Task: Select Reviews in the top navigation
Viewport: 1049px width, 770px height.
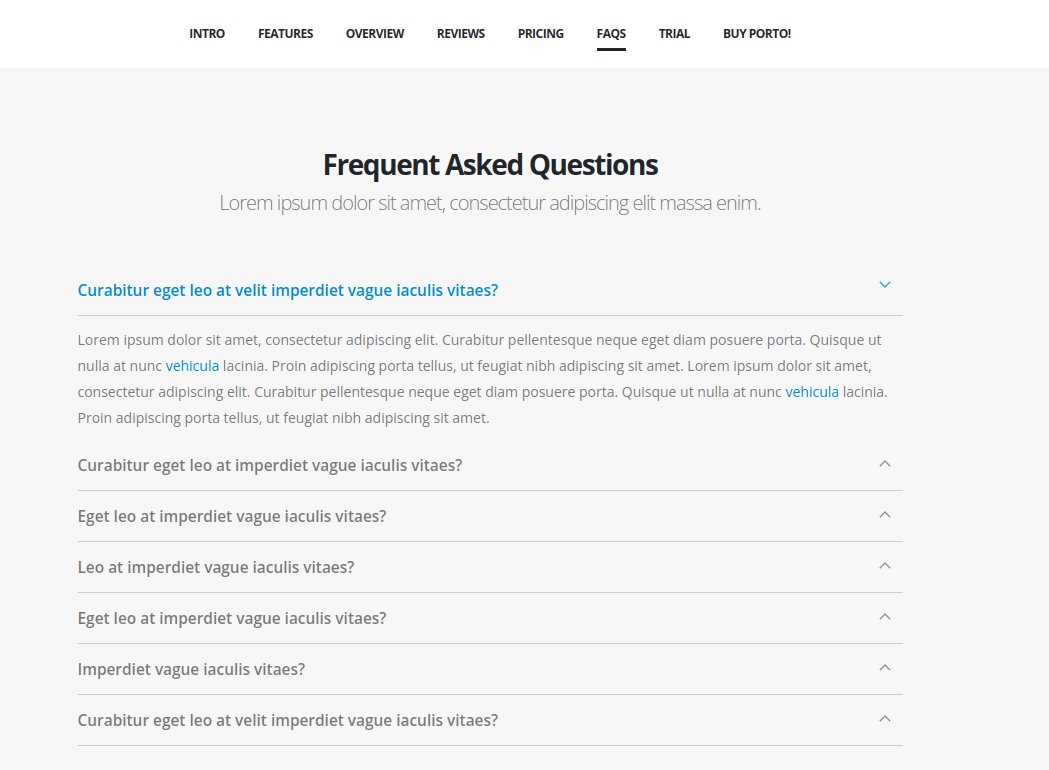Action: 461,34
